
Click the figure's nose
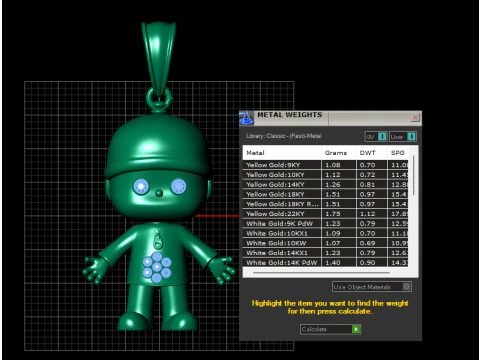coord(159,193)
